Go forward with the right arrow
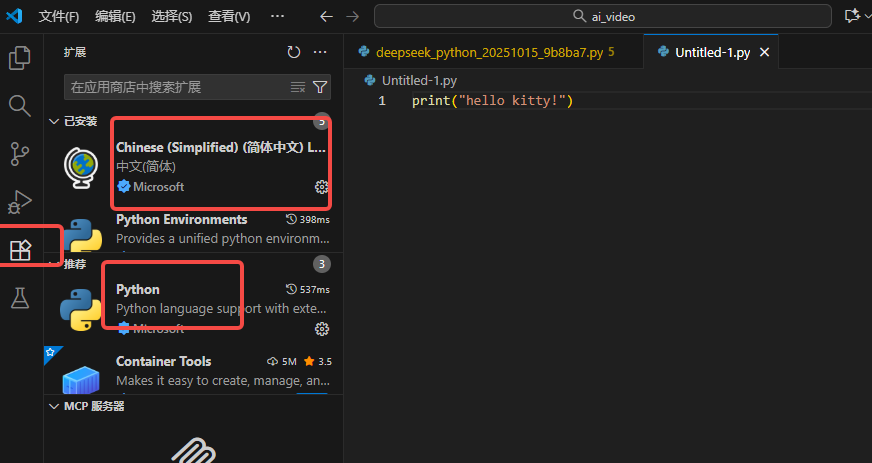This screenshot has width=872, height=463. tap(353, 17)
